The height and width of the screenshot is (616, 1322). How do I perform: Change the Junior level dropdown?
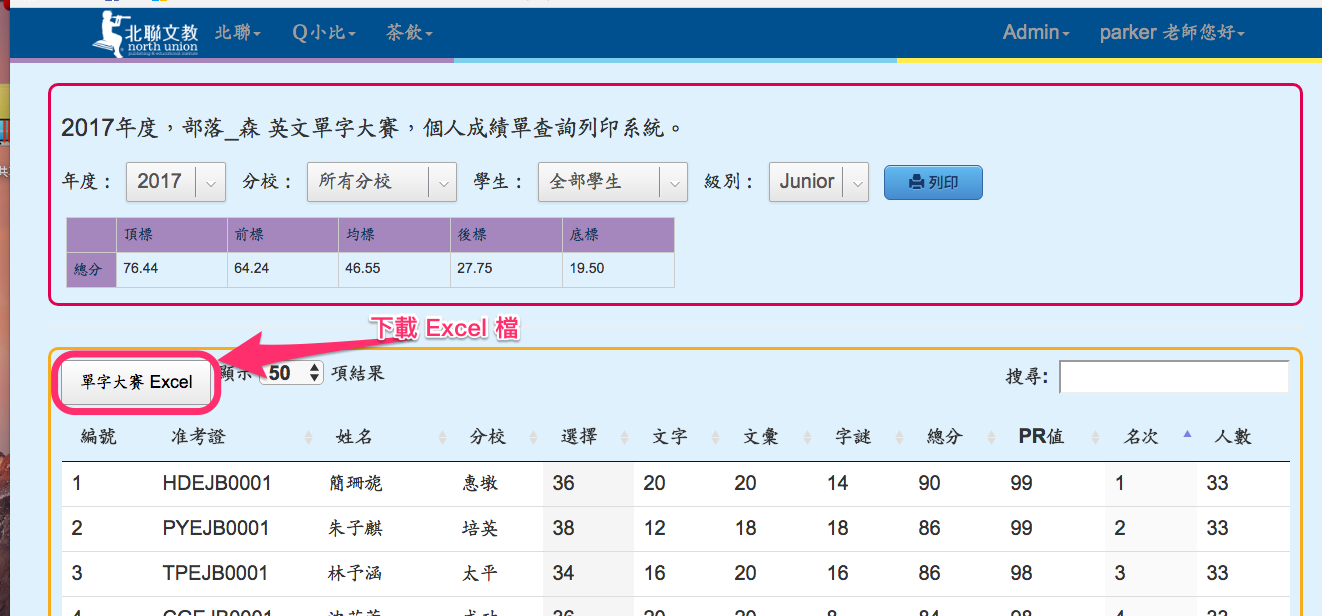pyautogui.click(x=818, y=182)
